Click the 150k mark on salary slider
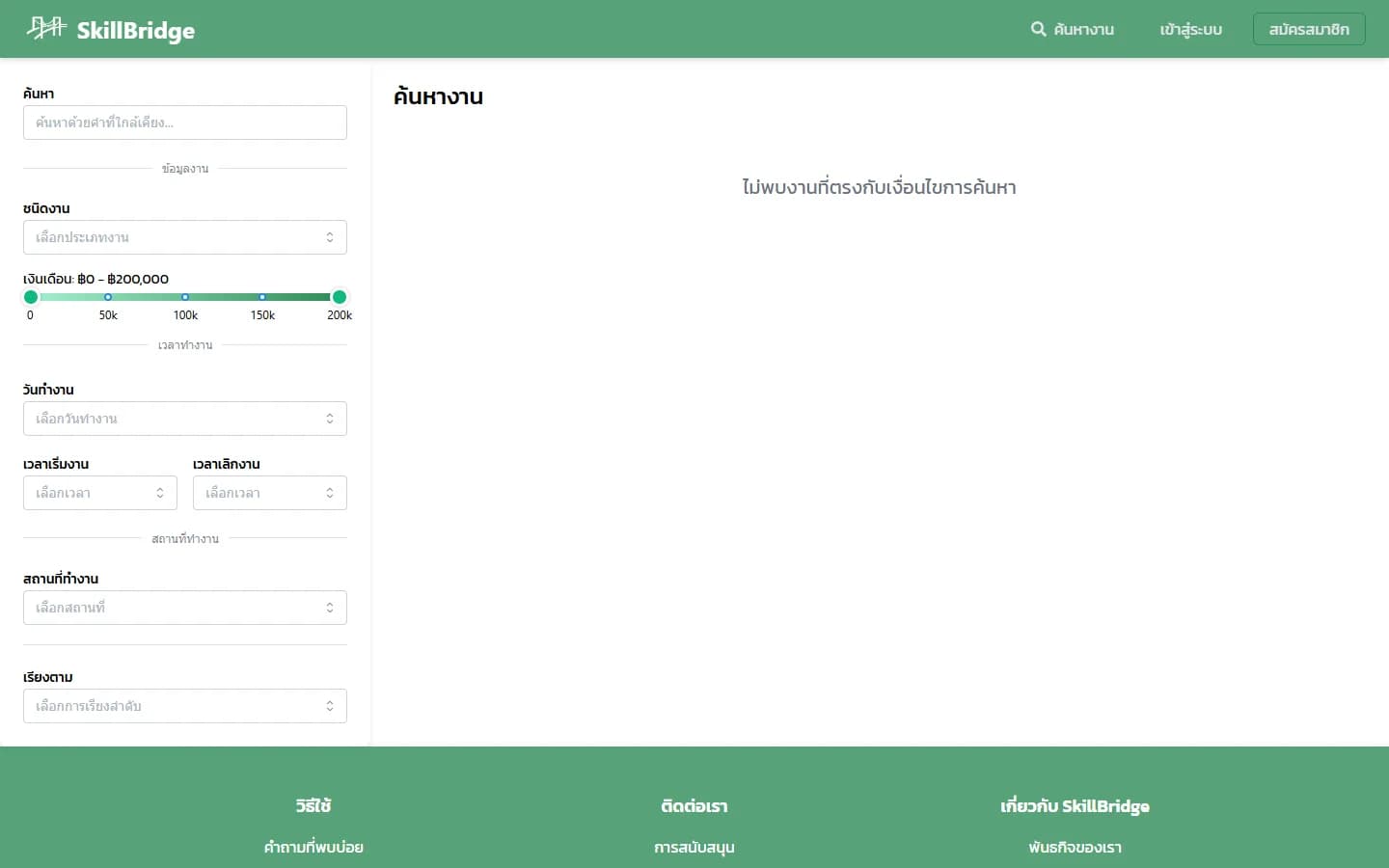 tap(262, 297)
